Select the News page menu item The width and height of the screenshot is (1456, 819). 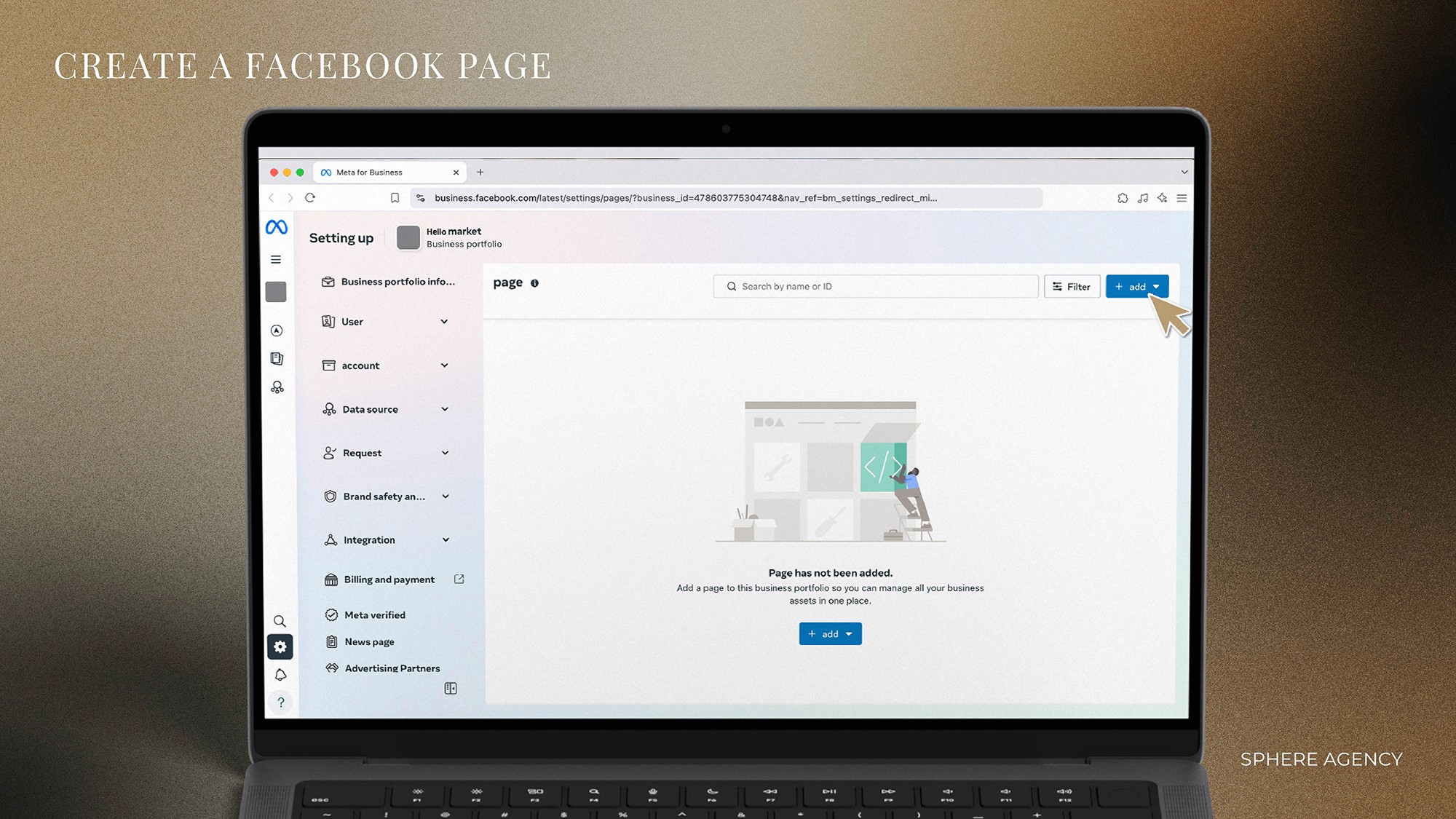pyautogui.click(x=368, y=641)
